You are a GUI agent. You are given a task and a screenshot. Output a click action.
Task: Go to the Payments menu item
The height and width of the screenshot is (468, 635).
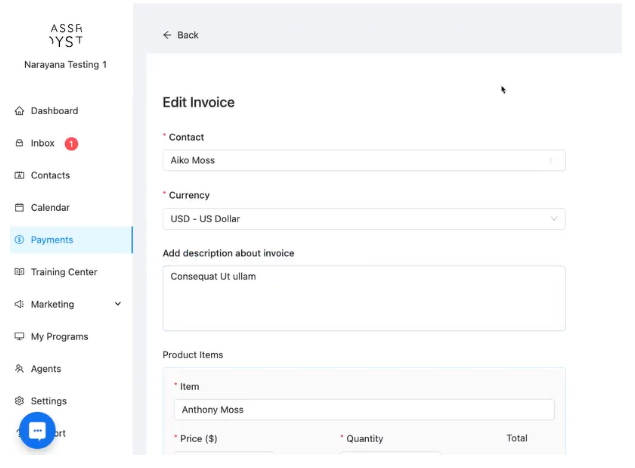tap(52, 240)
